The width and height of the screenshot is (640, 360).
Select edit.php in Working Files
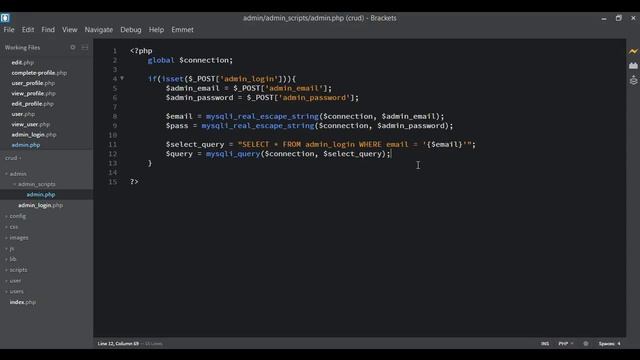(22, 62)
